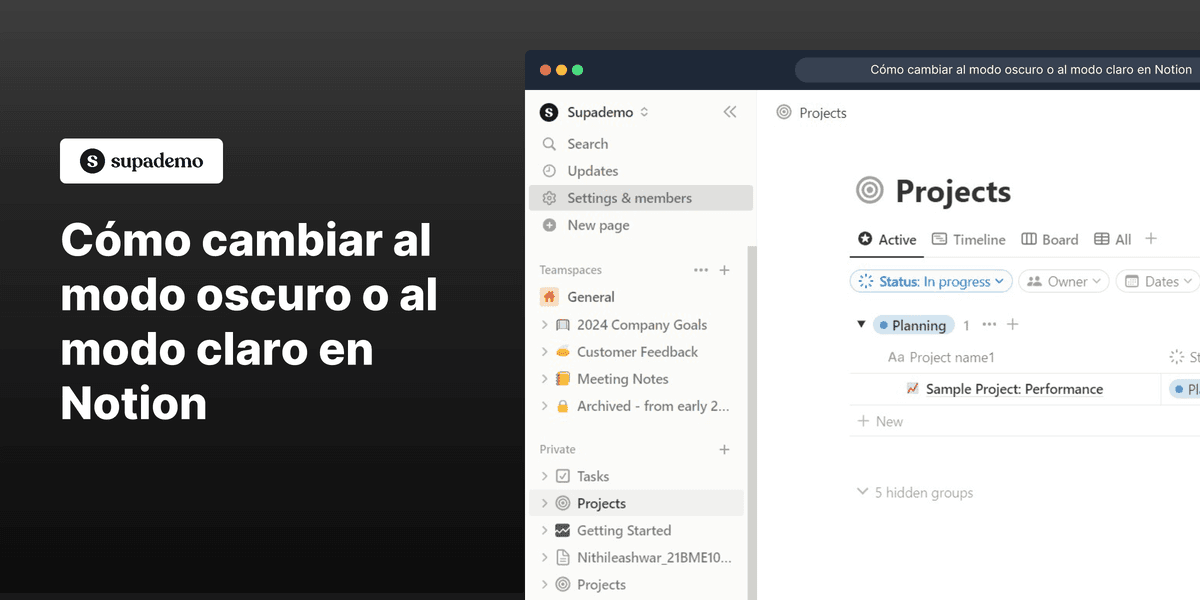Open the Status: In progress filter dropdown
The image size is (1200, 600).
coord(929,281)
